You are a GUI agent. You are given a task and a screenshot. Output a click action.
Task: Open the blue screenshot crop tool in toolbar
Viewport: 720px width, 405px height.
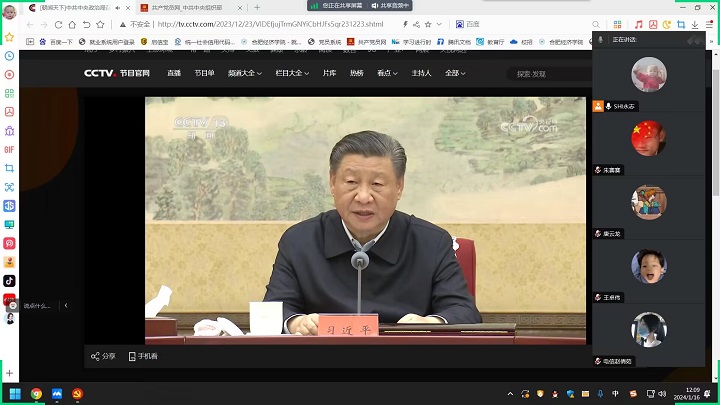(681, 24)
